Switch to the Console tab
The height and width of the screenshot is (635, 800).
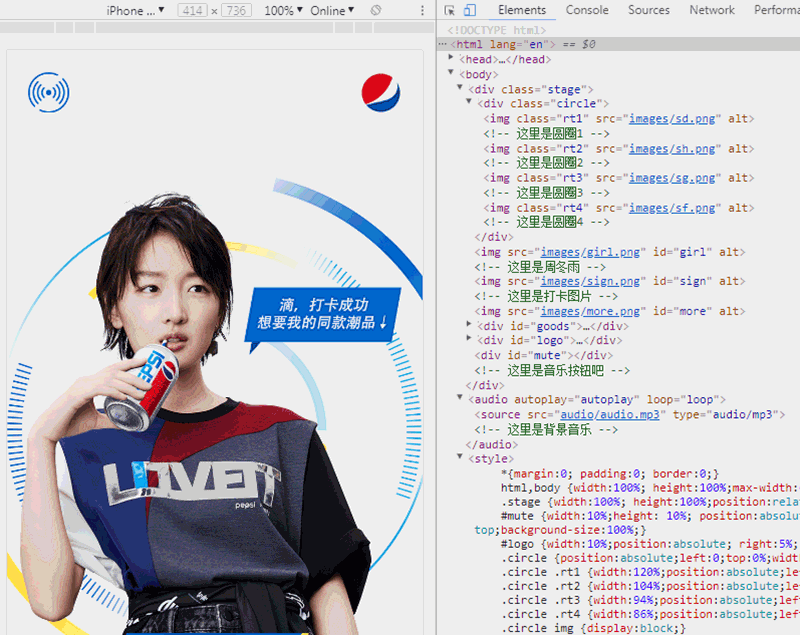pos(587,10)
